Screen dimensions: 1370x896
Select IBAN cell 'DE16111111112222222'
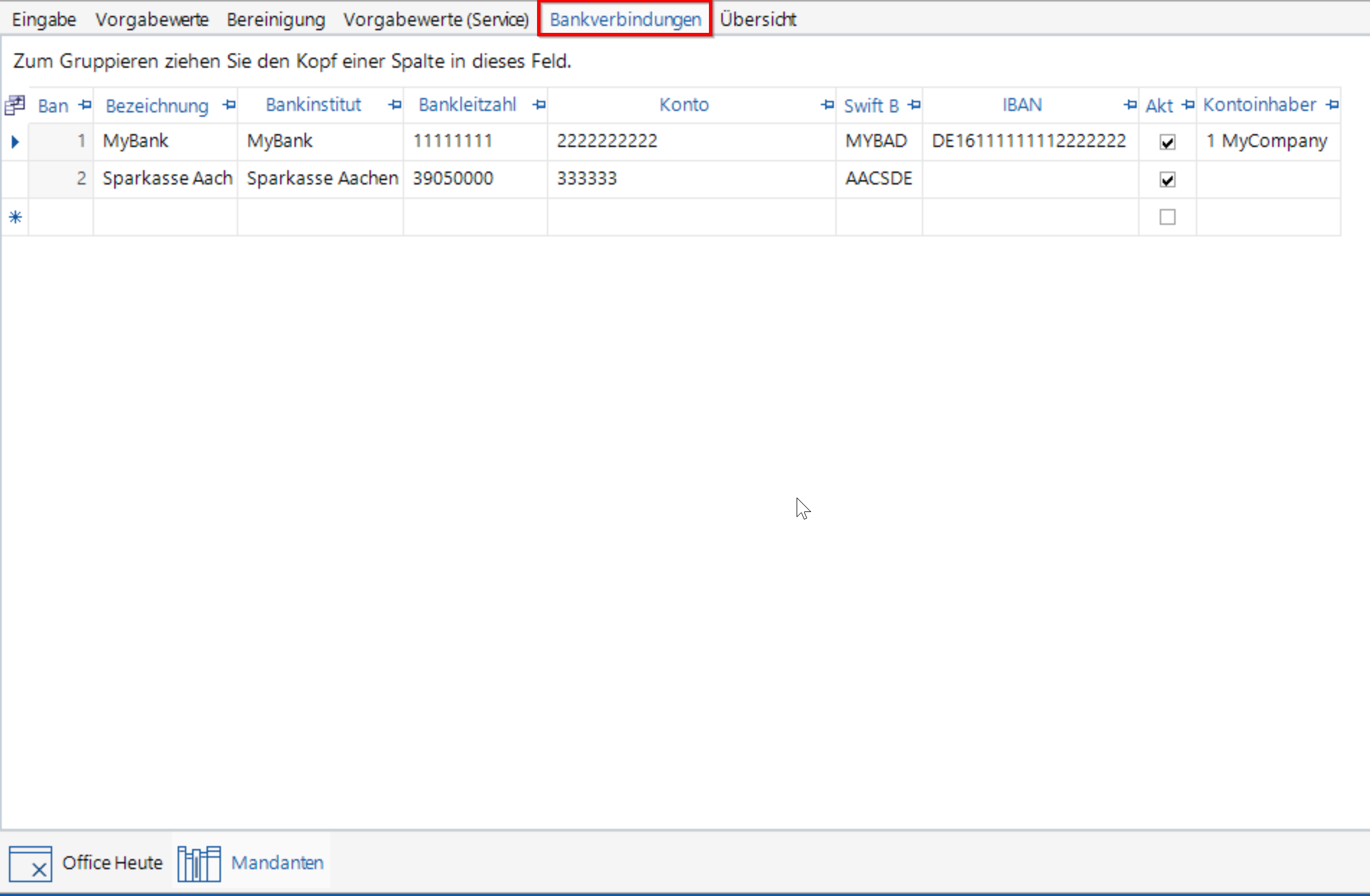pos(1031,141)
